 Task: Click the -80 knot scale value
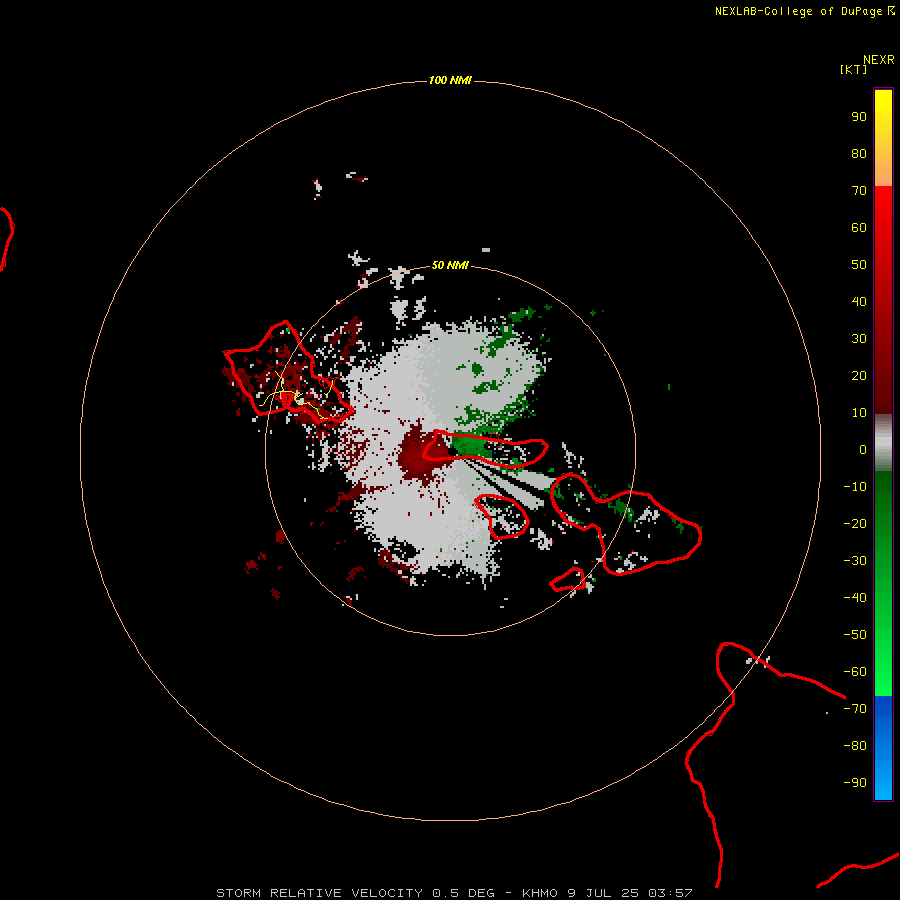[855, 746]
